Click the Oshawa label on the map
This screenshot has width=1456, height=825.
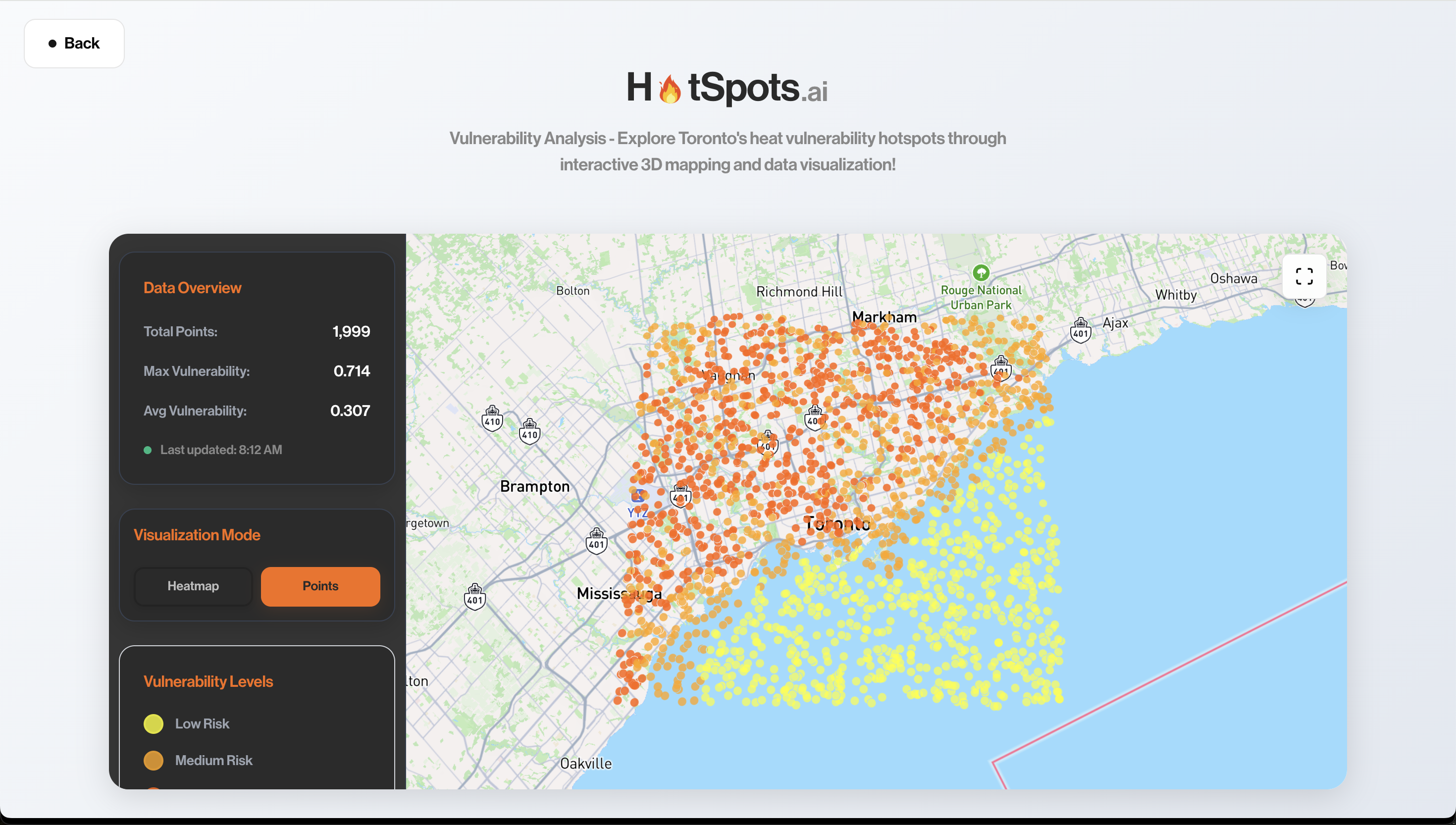(1233, 278)
